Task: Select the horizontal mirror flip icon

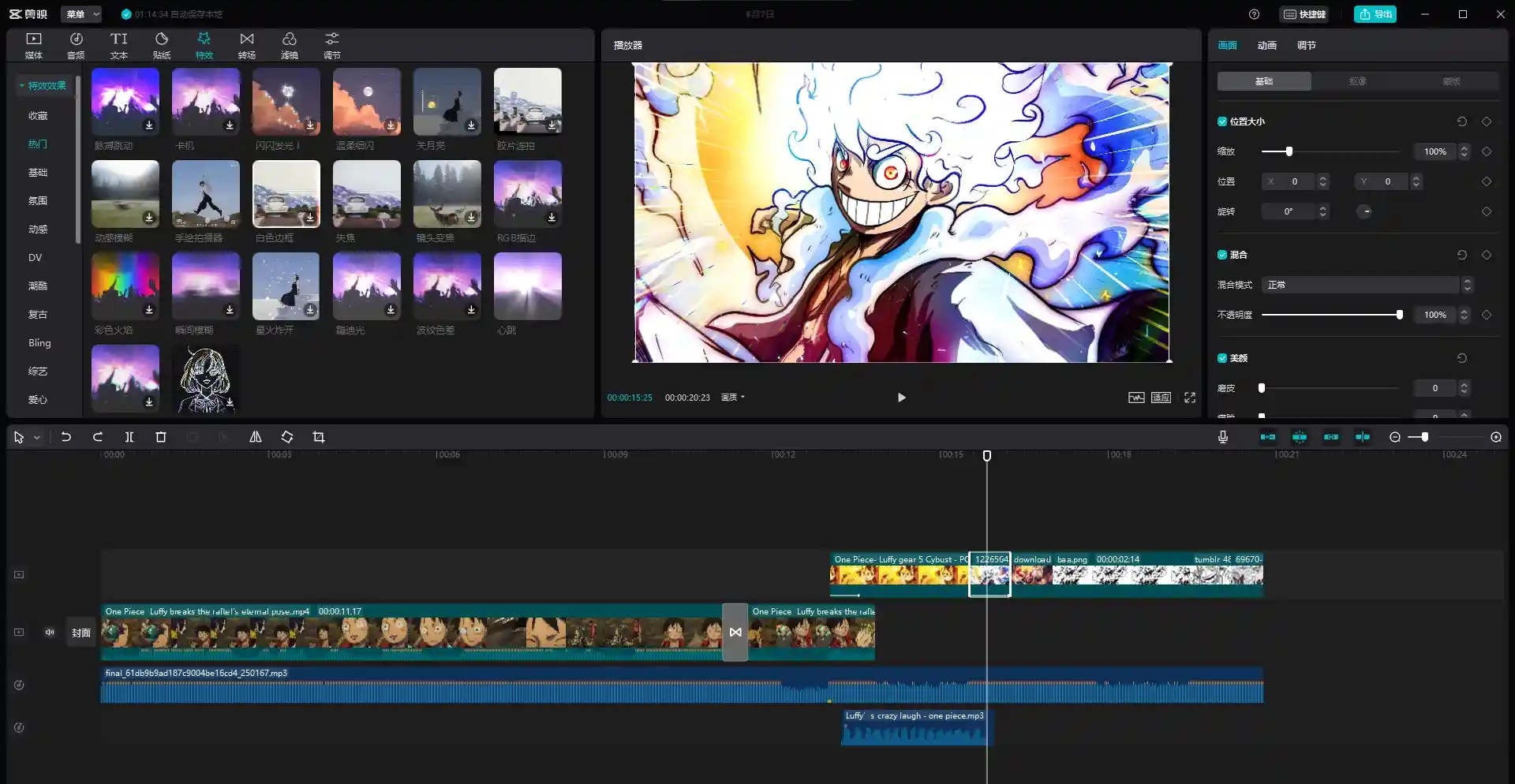Action: click(255, 436)
